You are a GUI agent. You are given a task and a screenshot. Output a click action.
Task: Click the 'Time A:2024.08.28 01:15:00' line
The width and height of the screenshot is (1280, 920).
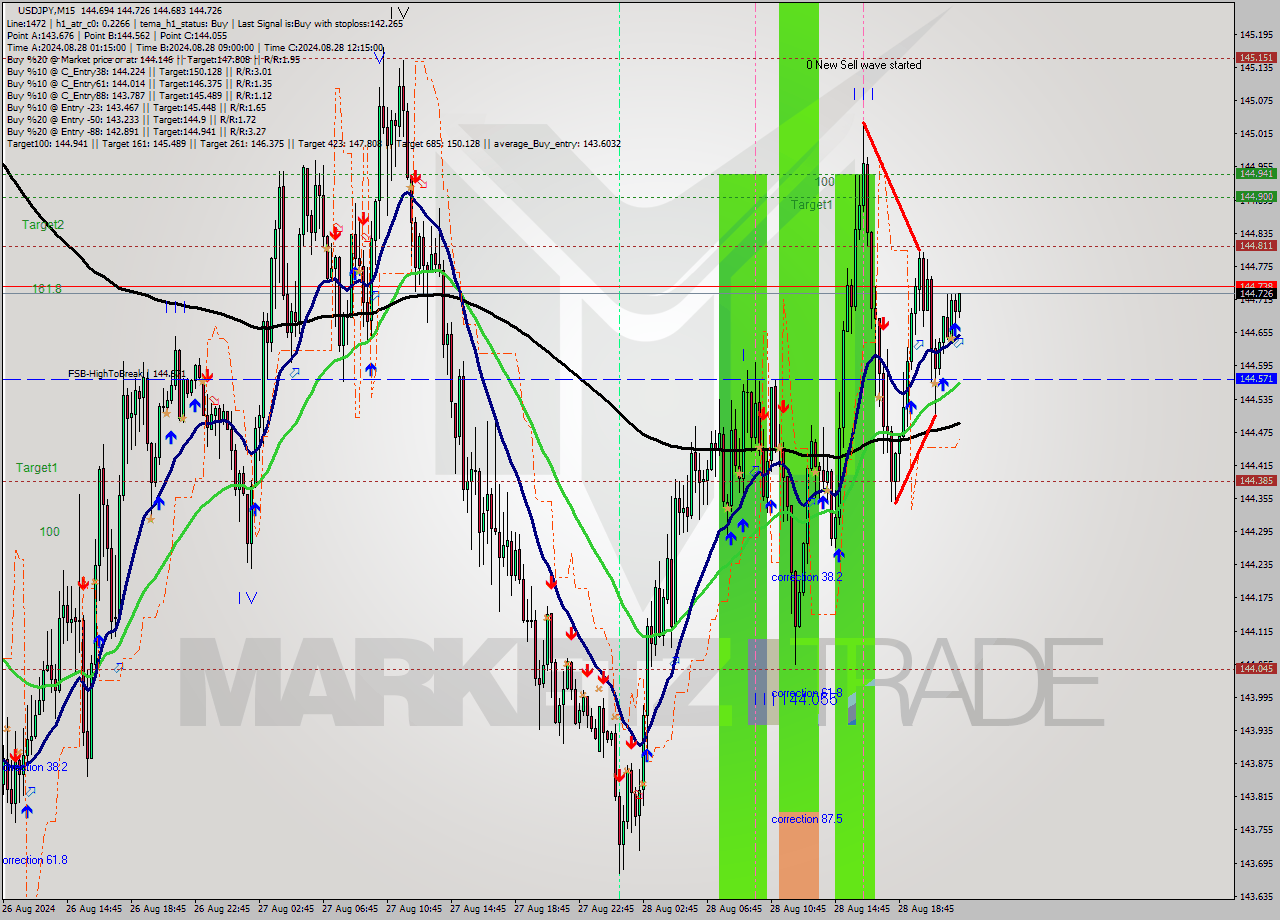point(195,47)
